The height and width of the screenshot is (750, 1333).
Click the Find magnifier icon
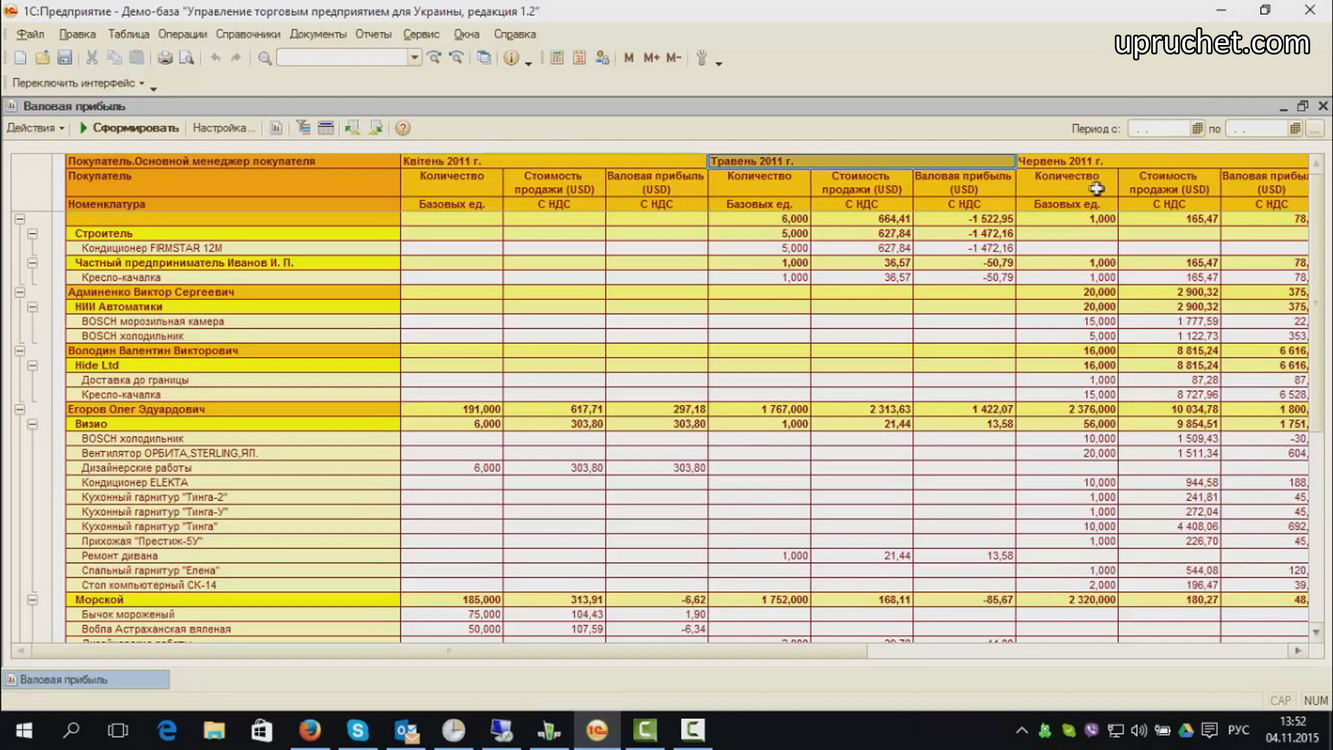(265, 58)
